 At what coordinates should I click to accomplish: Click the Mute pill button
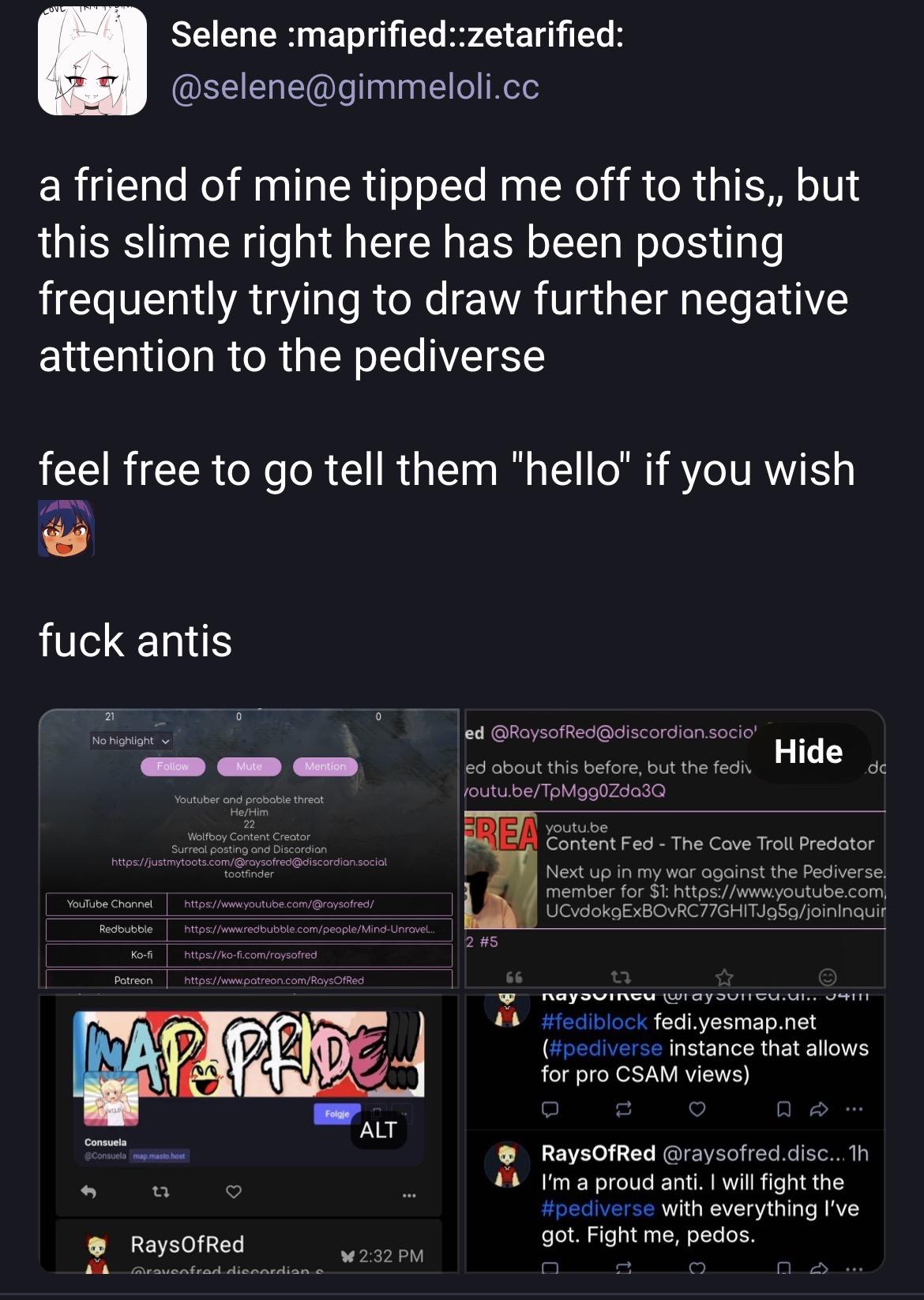[249, 766]
